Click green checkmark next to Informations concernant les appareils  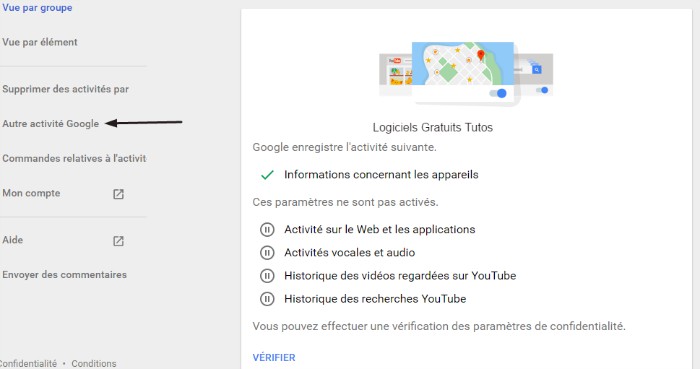[x=267, y=175]
